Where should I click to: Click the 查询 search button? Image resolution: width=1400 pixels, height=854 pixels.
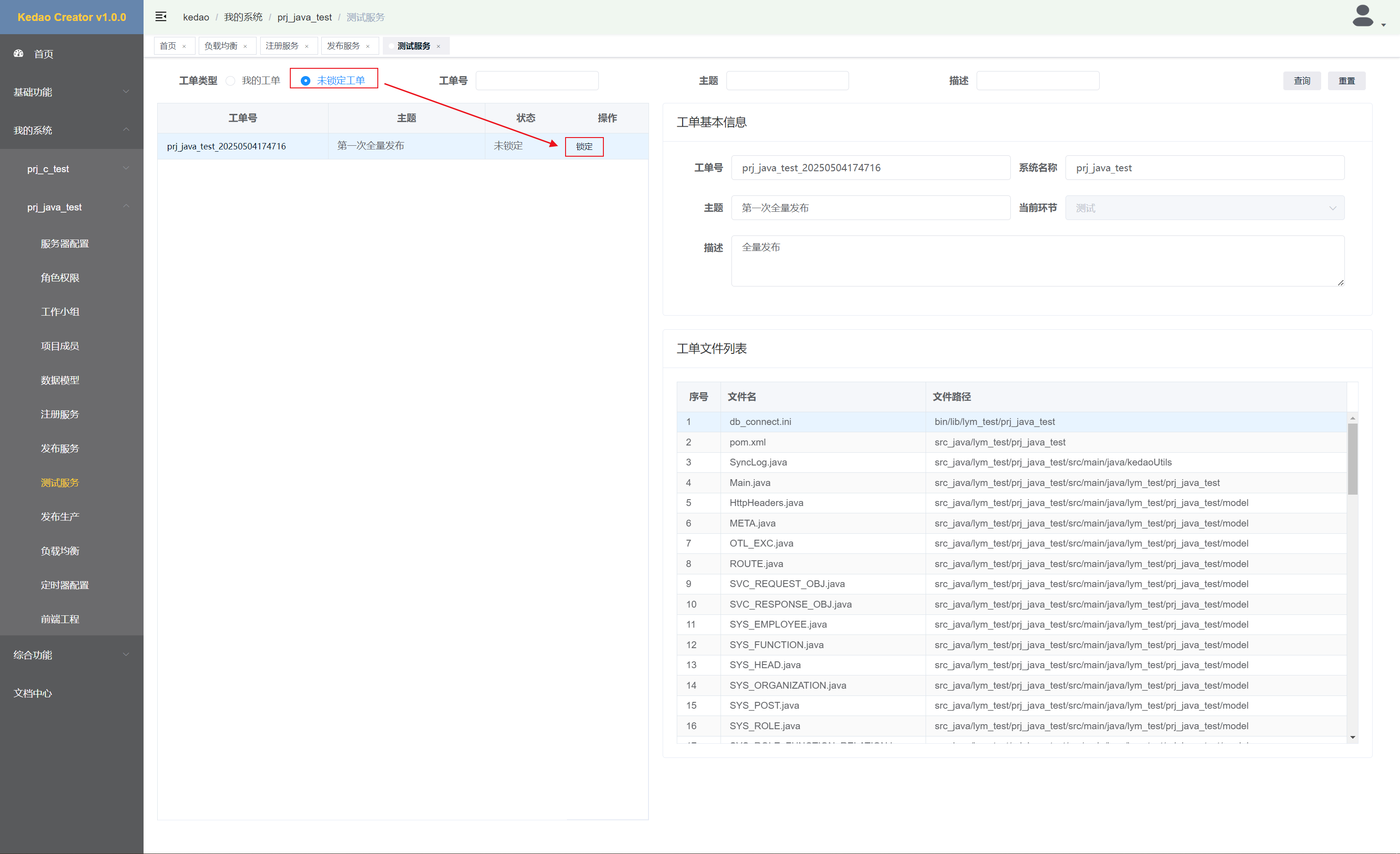tap(1301, 81)
